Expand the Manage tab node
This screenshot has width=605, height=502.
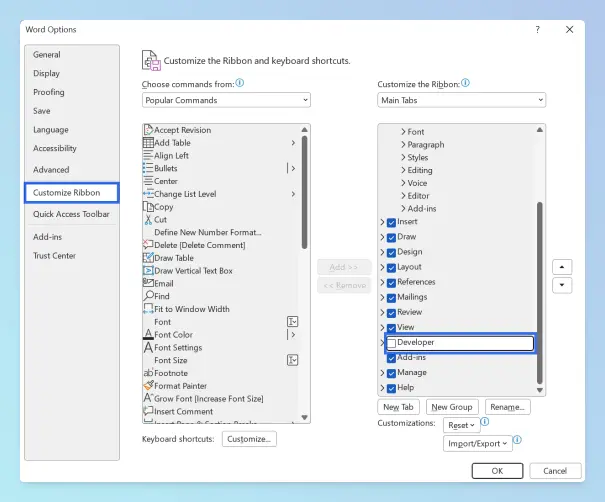click(x=382, y=373)
